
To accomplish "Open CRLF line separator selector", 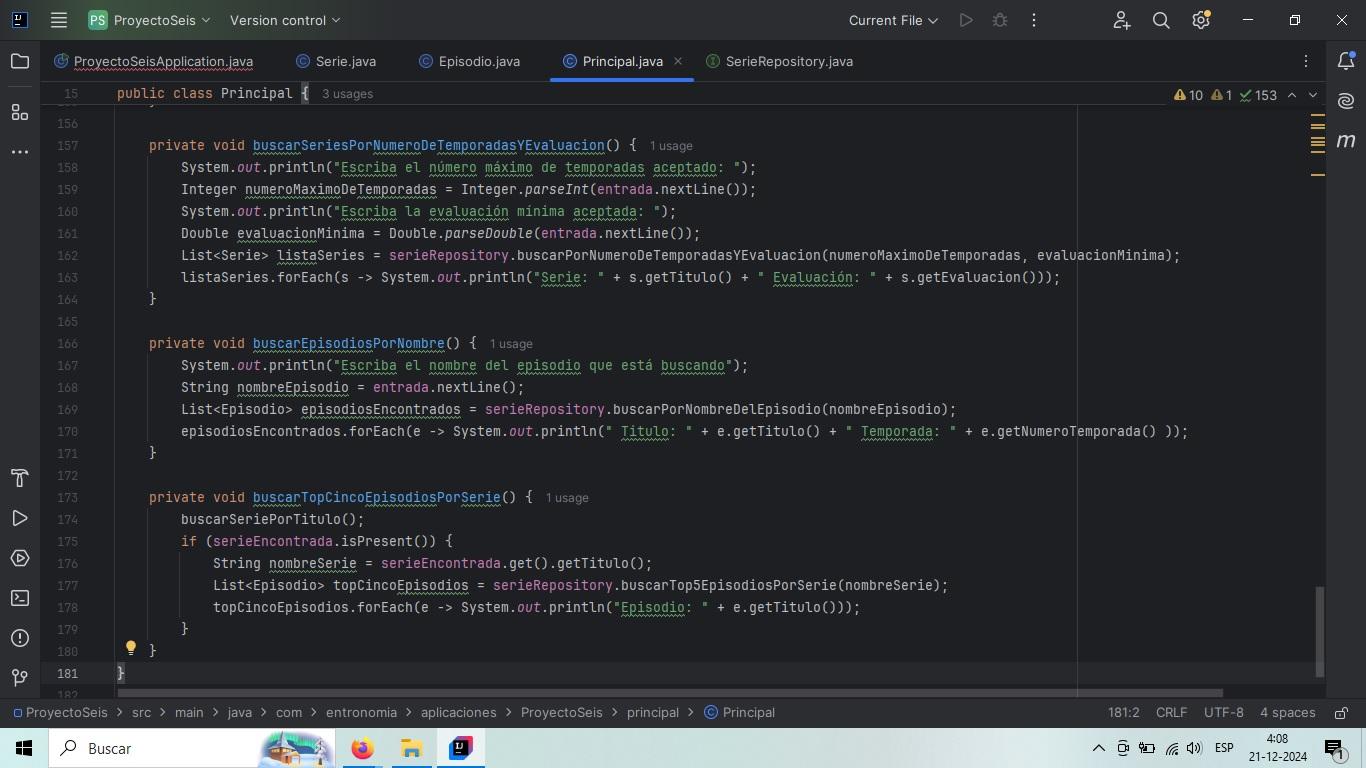I will (x=1171, y=713).
